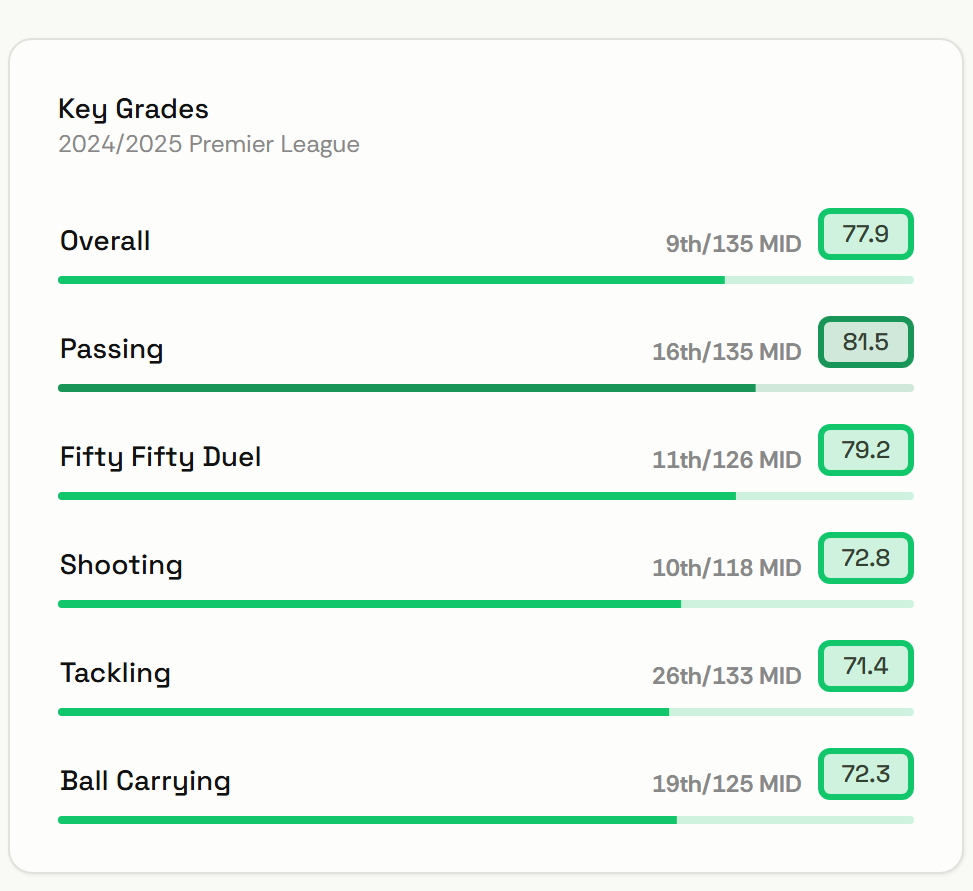Viewport: 973px width, 891px height.
Task: Click the Shooting 72.8 grade badge
Action: 866,558
